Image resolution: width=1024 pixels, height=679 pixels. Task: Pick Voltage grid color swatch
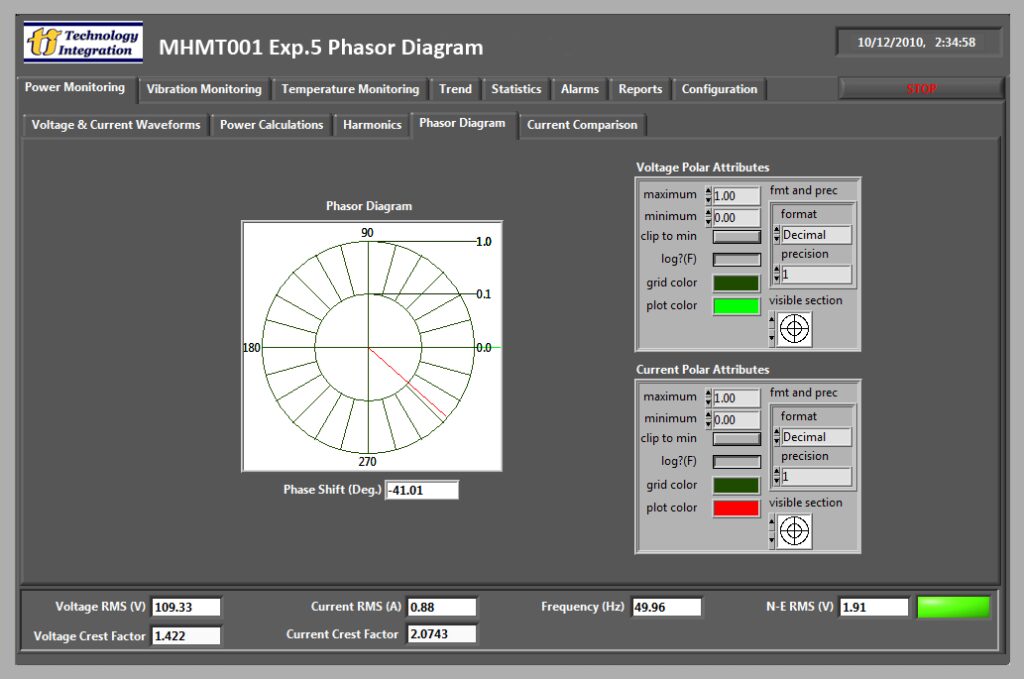coord(736,283)
